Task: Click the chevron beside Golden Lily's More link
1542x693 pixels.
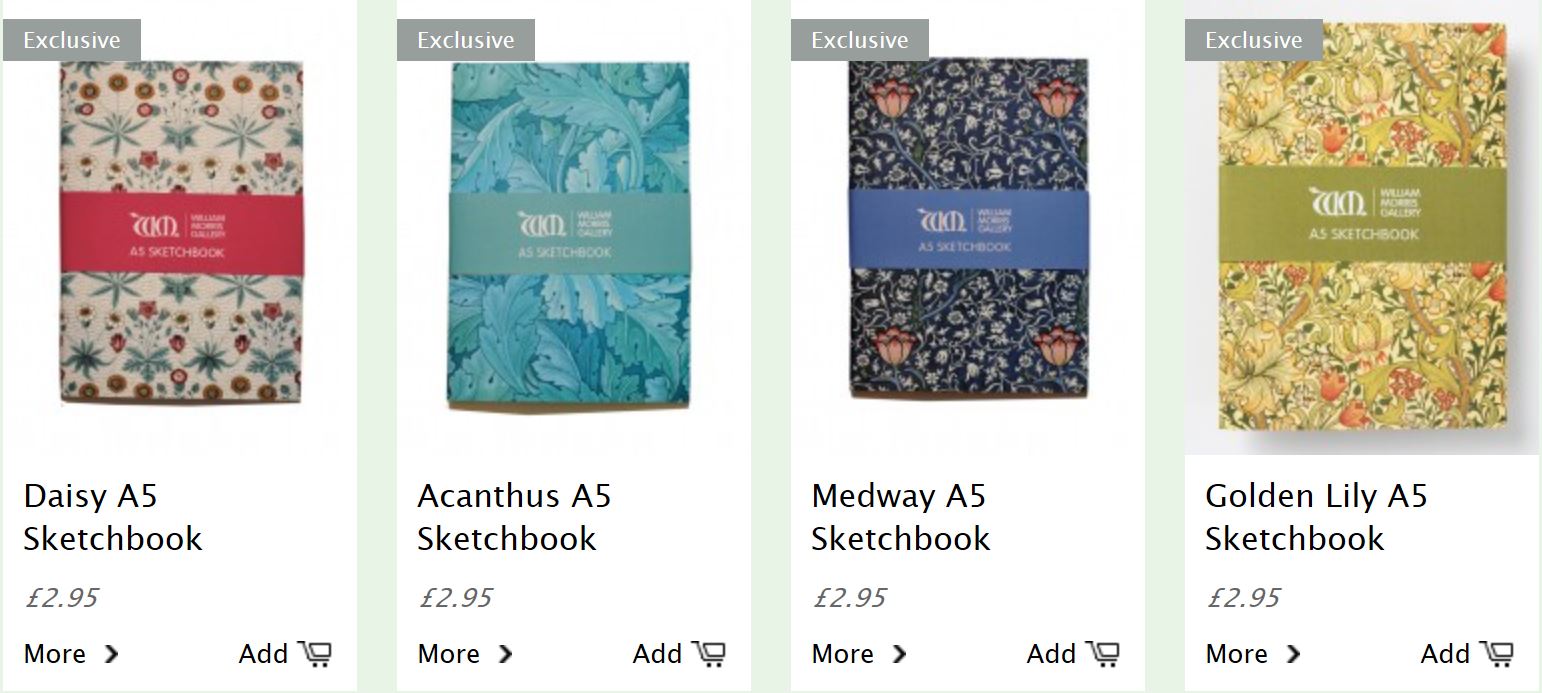Action: tap(1293, 654)
